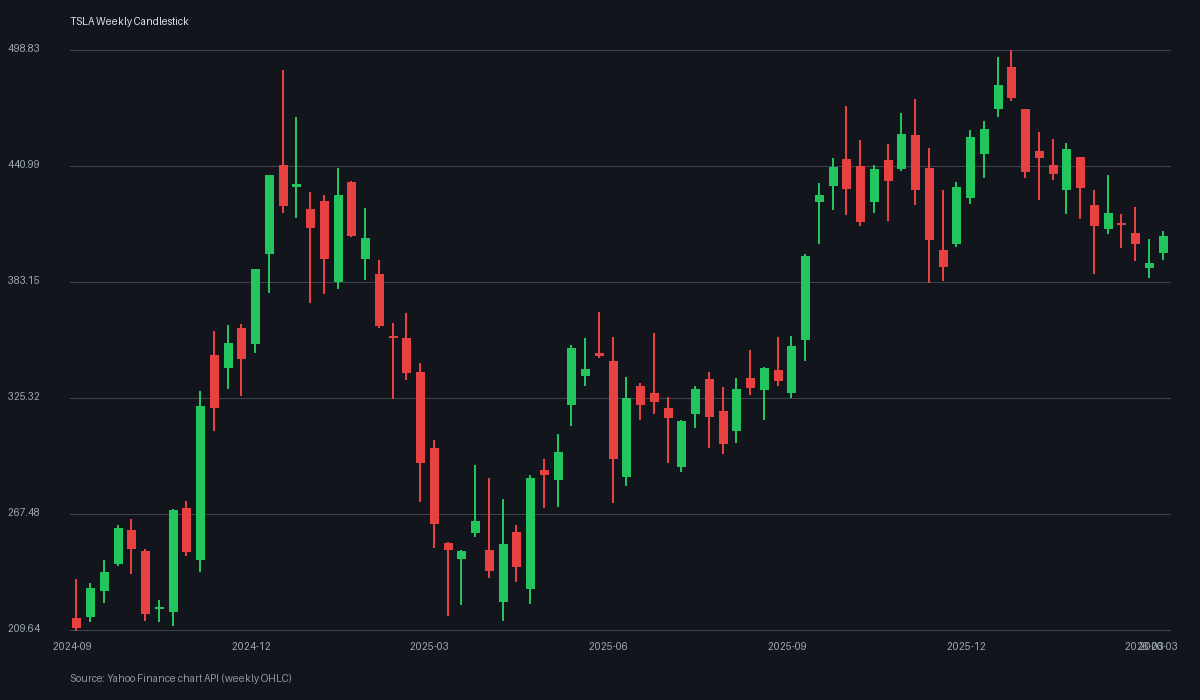This screenshot has height=700, width=1200.
Task: Click the tallest green candle at the chart peak
Action: coord(1000,95)
